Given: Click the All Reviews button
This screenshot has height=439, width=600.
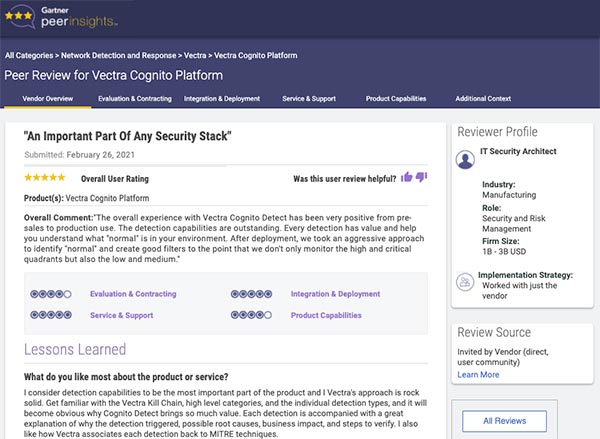Looking at the screenshot, I should tap(504, 421).
